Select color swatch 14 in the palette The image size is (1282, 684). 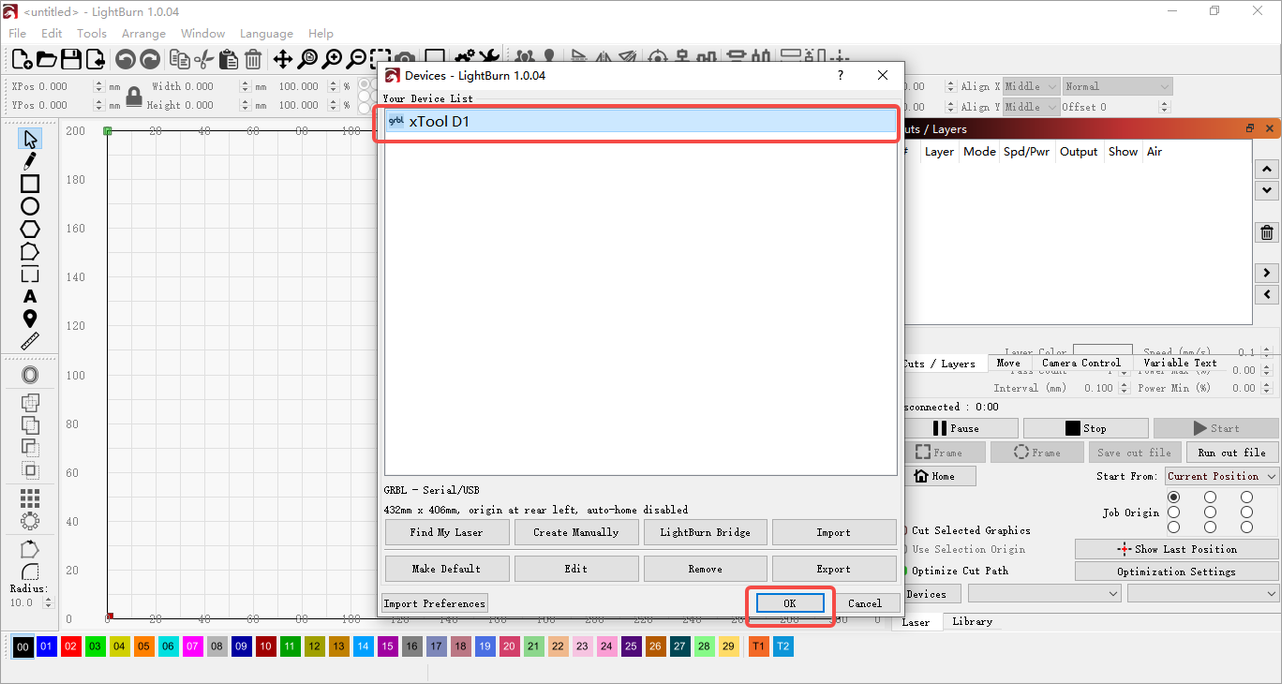click(x=362, y=647)
